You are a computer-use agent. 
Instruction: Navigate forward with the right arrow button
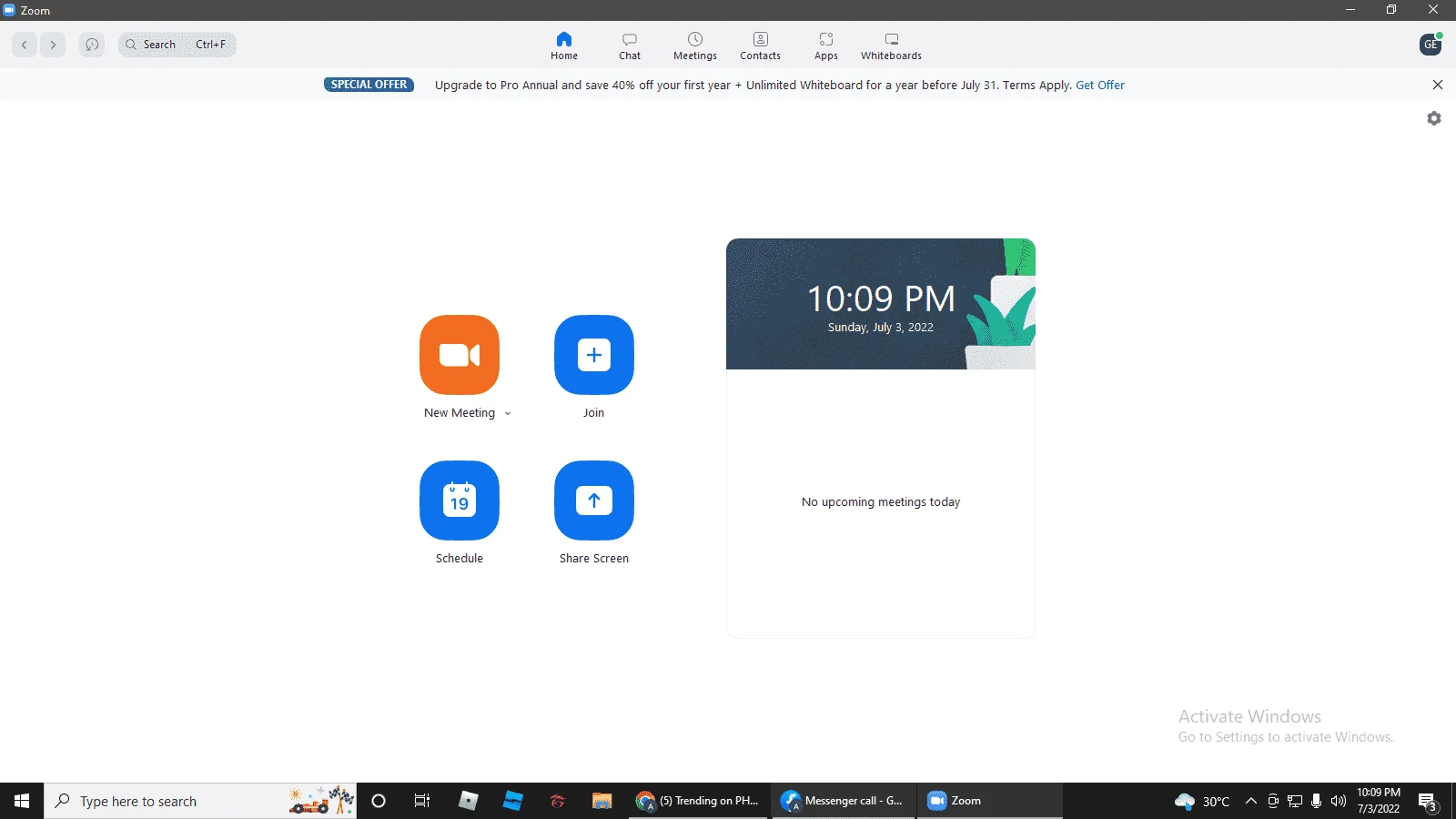click(x=53, y=45)
